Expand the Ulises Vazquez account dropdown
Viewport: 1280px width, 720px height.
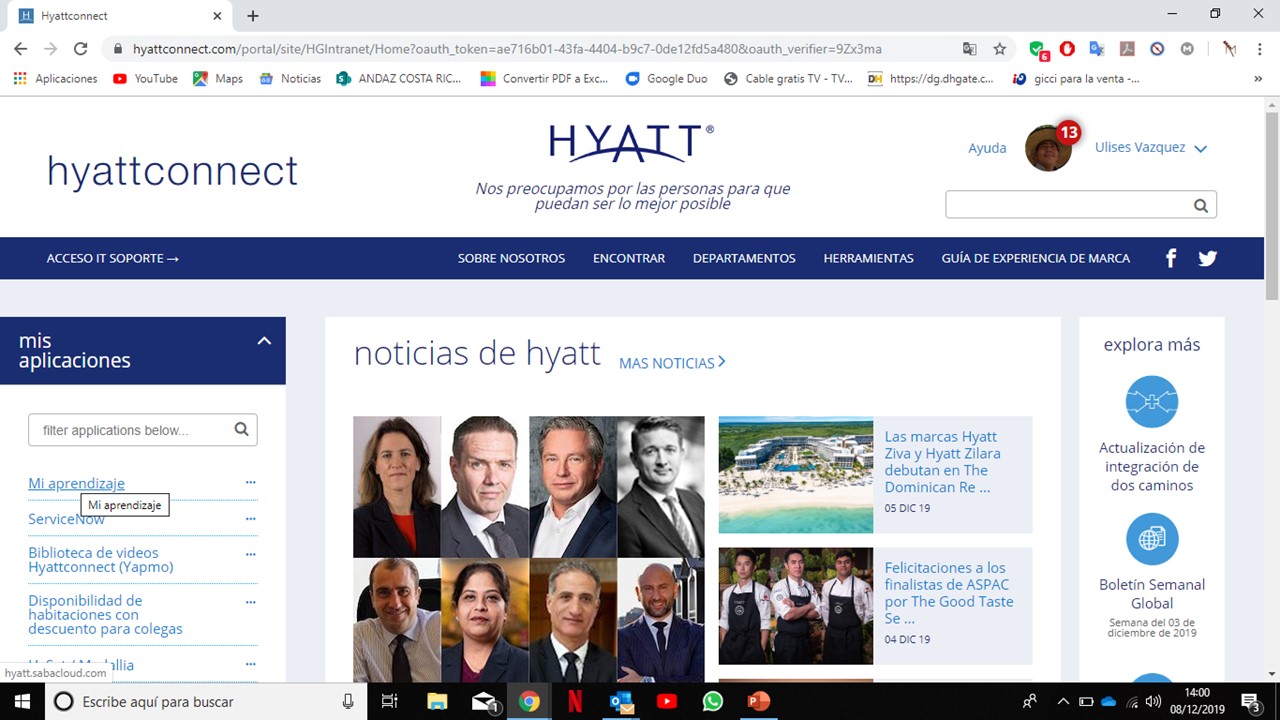point(1199,147)
